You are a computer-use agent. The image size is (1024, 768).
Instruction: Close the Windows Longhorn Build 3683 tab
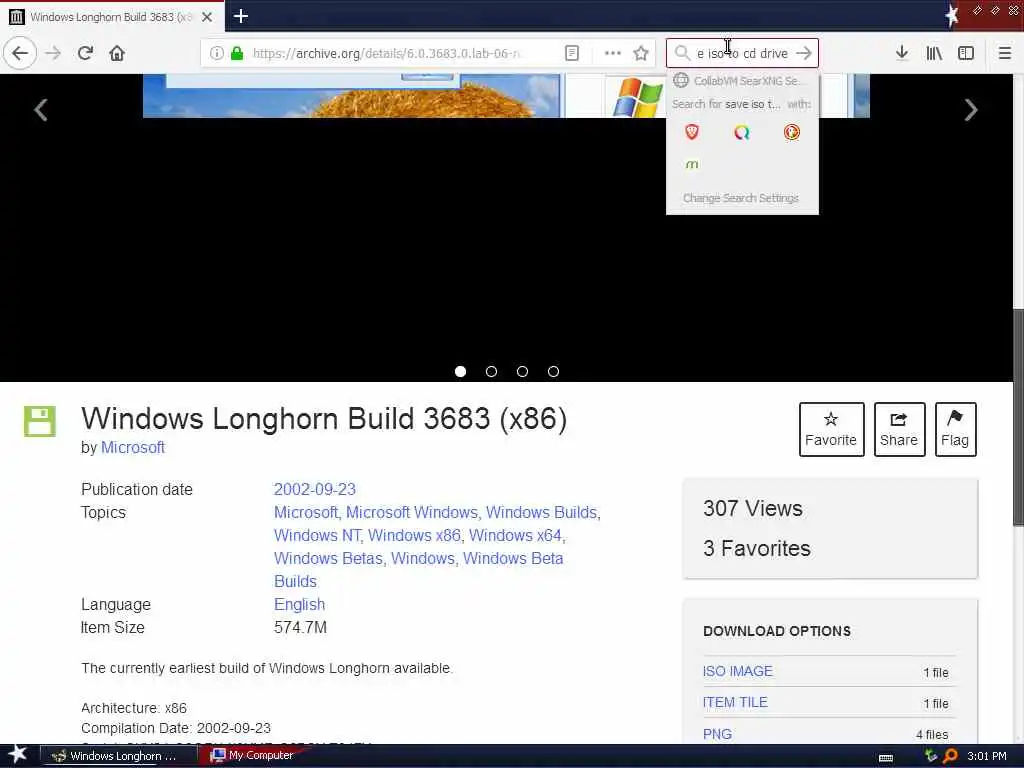207,17
